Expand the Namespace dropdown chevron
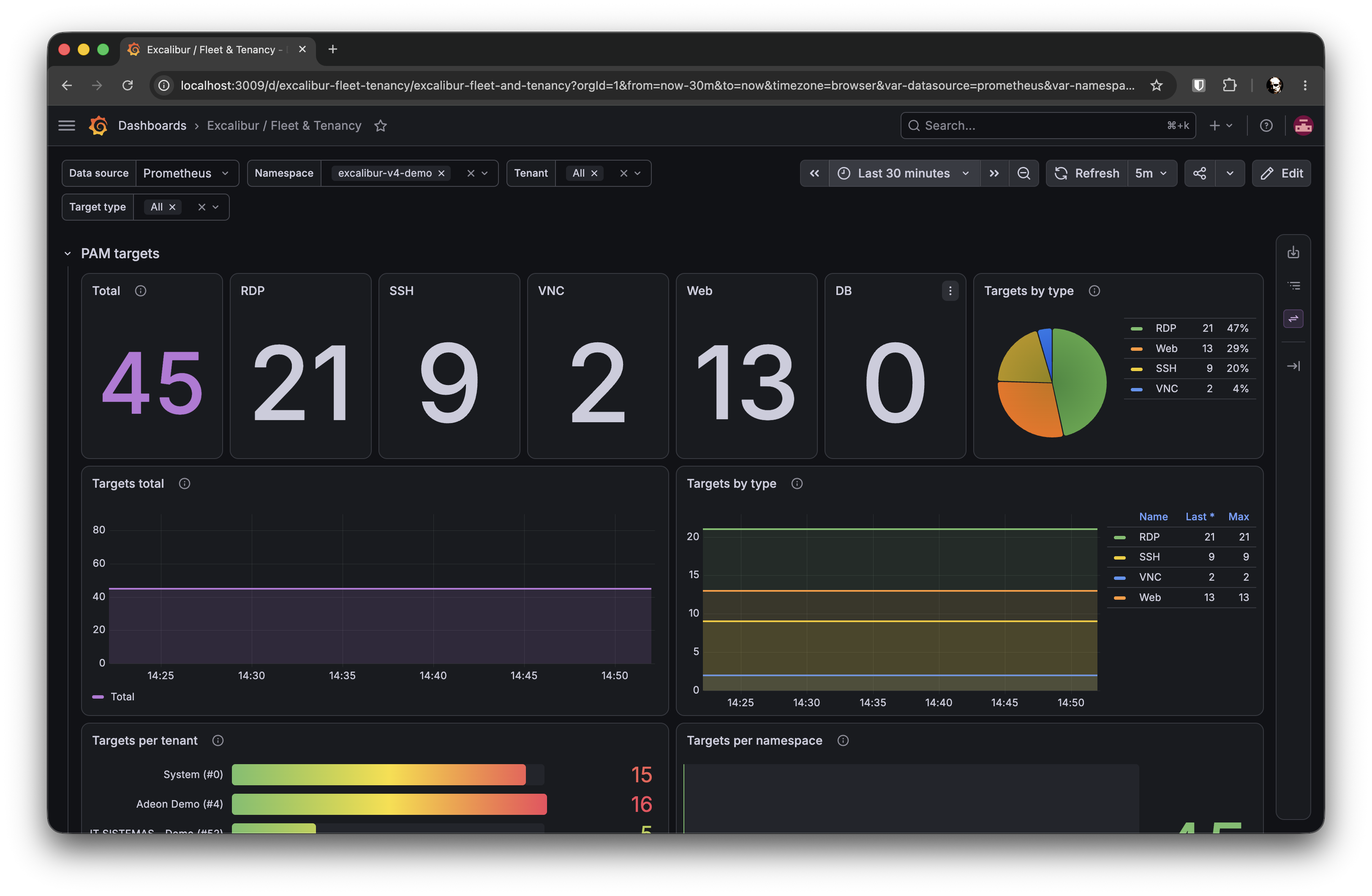 (x=485, y=173)
